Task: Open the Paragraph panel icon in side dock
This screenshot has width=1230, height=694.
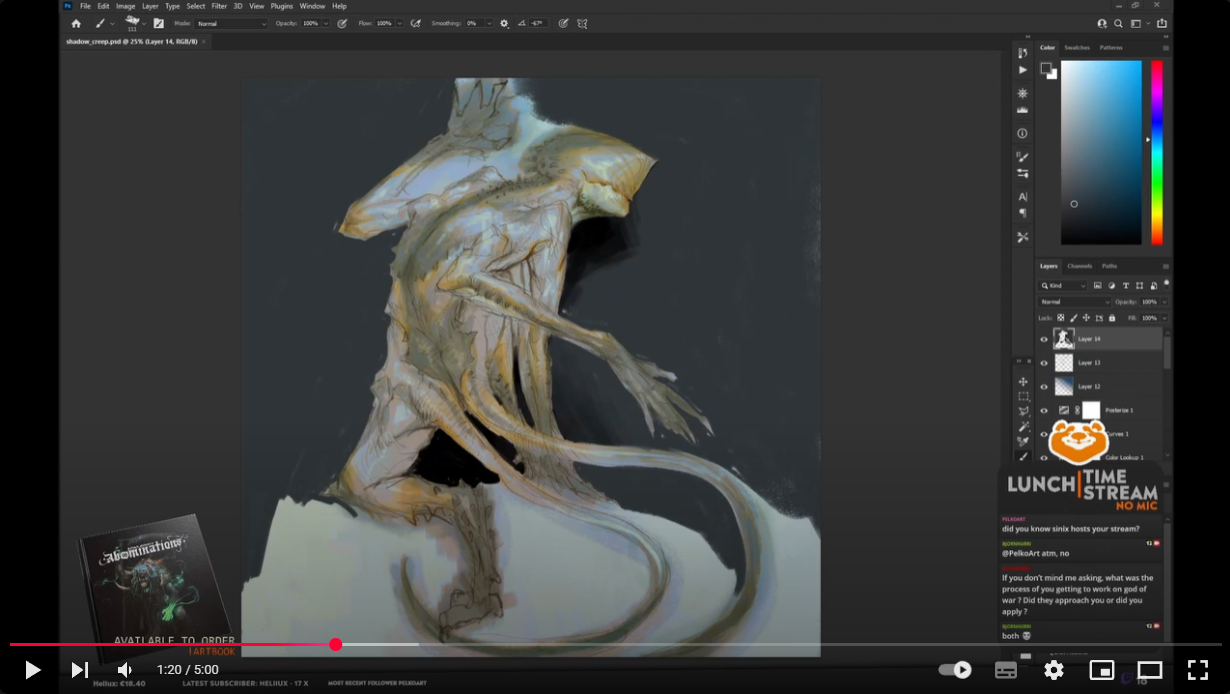Action: pyautogui.click(x=1022, y=213)
